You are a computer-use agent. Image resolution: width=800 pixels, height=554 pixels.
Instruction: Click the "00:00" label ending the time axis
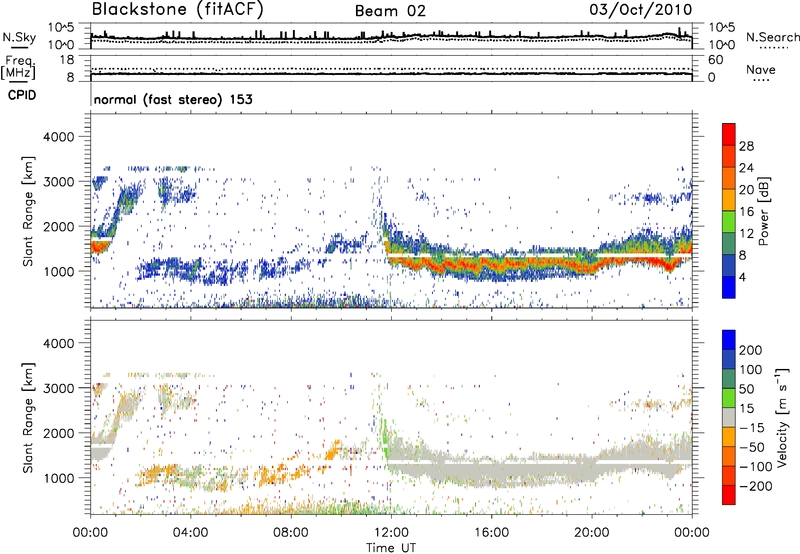(692, 533)
